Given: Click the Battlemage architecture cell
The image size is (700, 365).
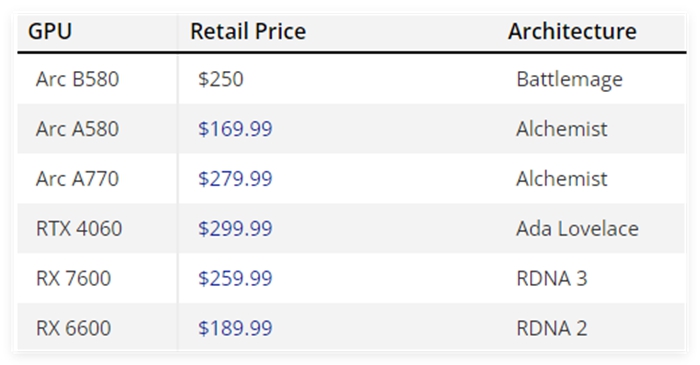Looking at the screenshot, I should point(569,80).
